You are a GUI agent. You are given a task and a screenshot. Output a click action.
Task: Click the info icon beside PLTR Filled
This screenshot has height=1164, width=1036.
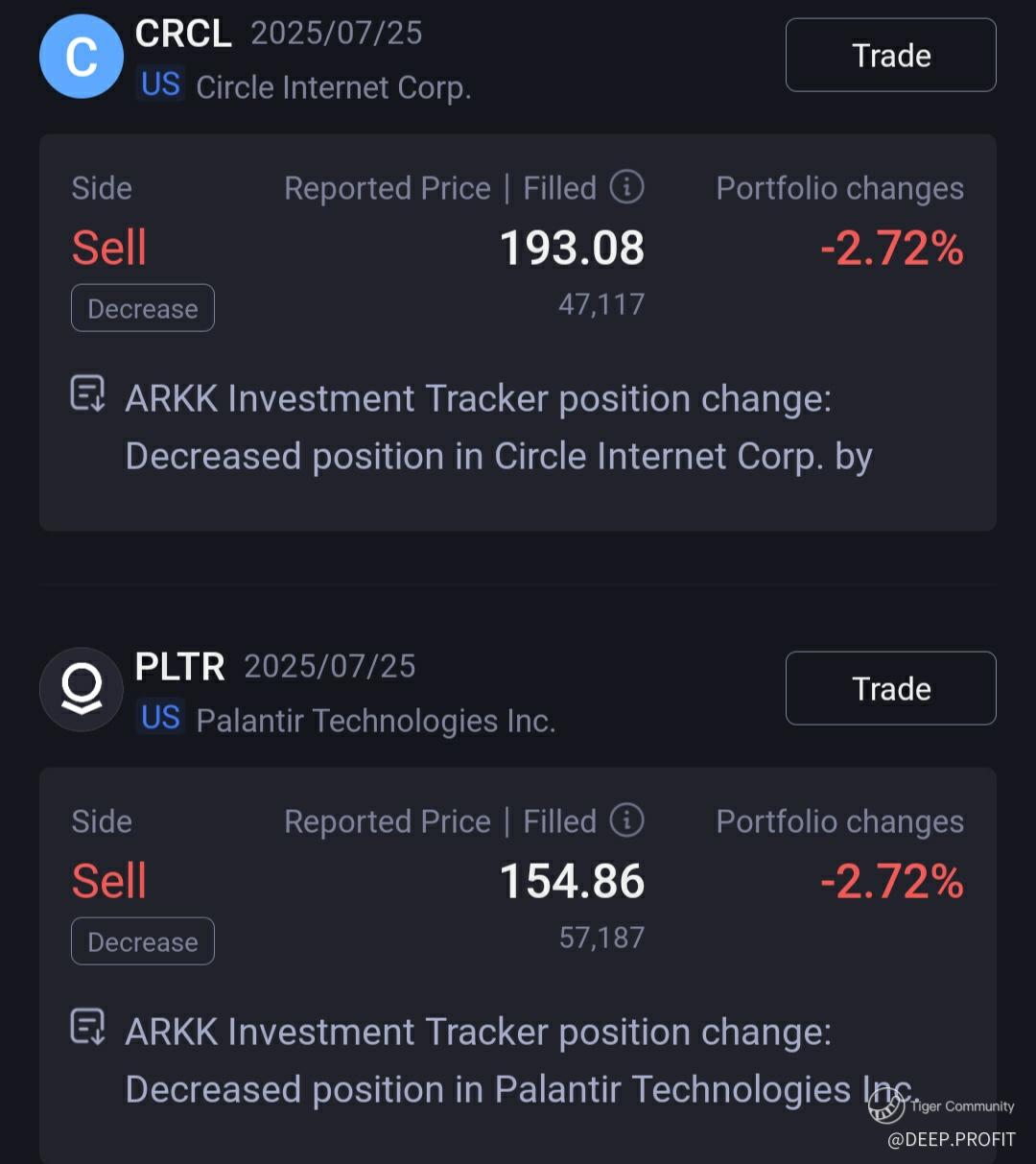pyautogui.click(x=627, y=820)
